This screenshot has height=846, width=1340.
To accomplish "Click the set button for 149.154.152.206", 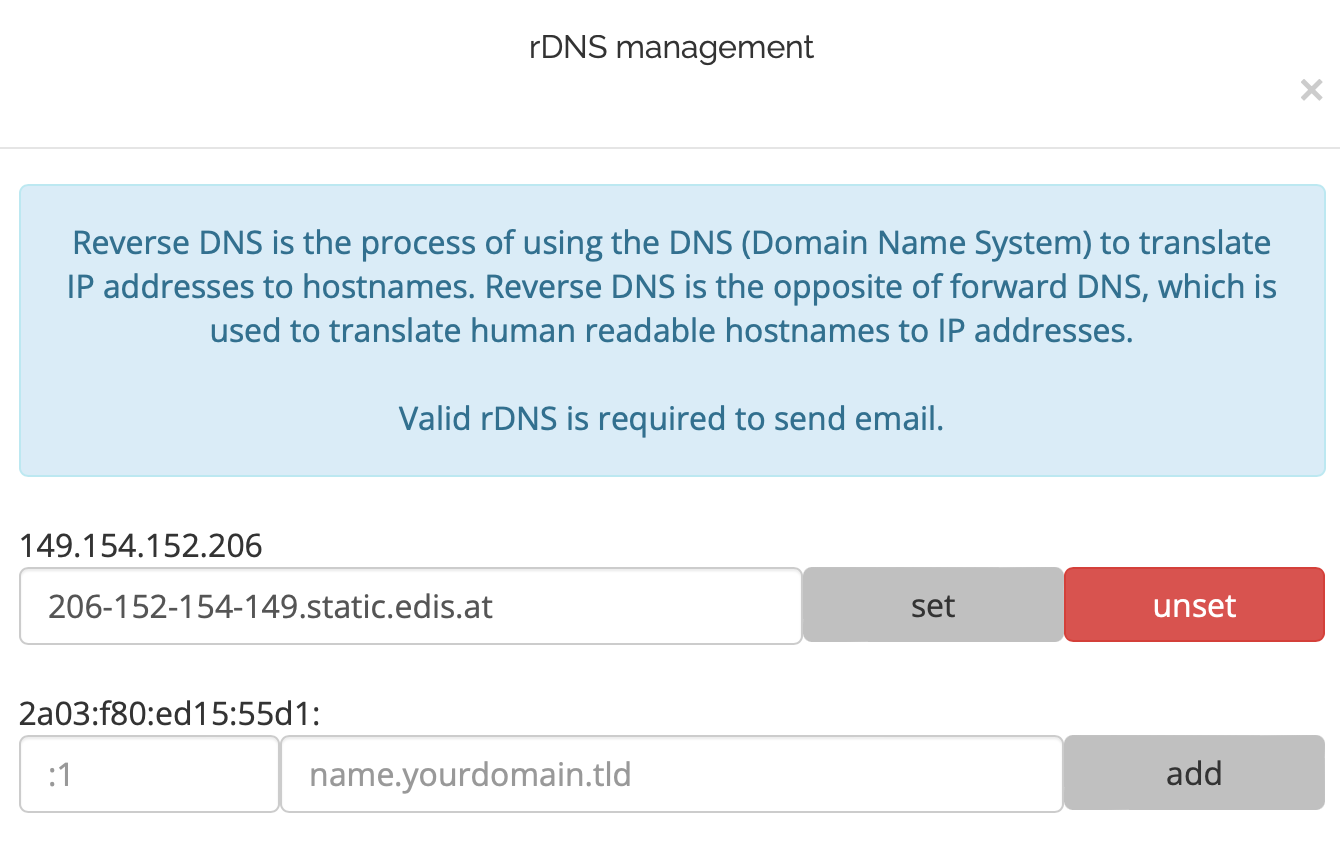I will [933, 605].
